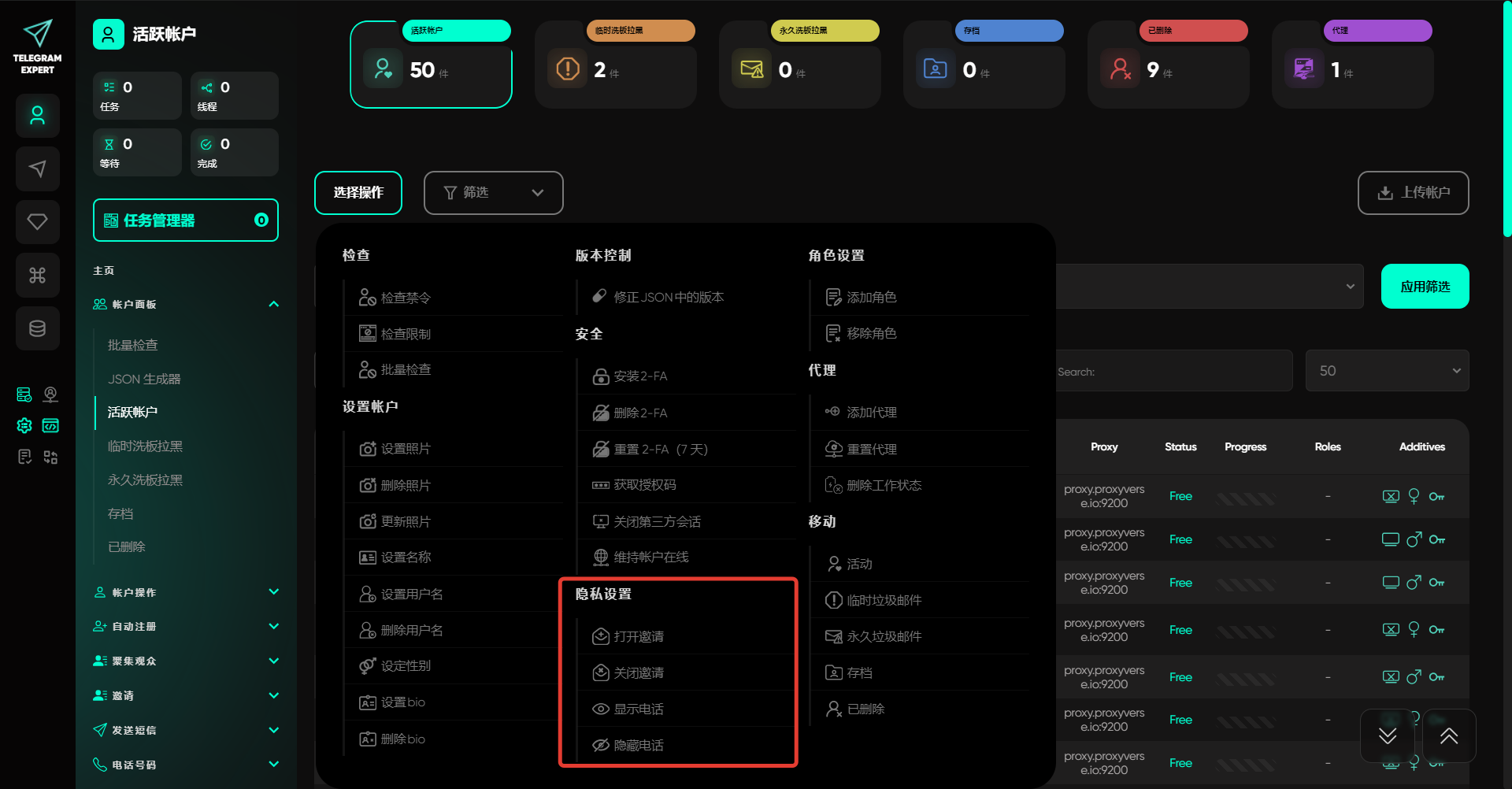Click the scroll-to-top double chevron button
The height and width of the screenshot is (789, 1512).
[1449, 735]
